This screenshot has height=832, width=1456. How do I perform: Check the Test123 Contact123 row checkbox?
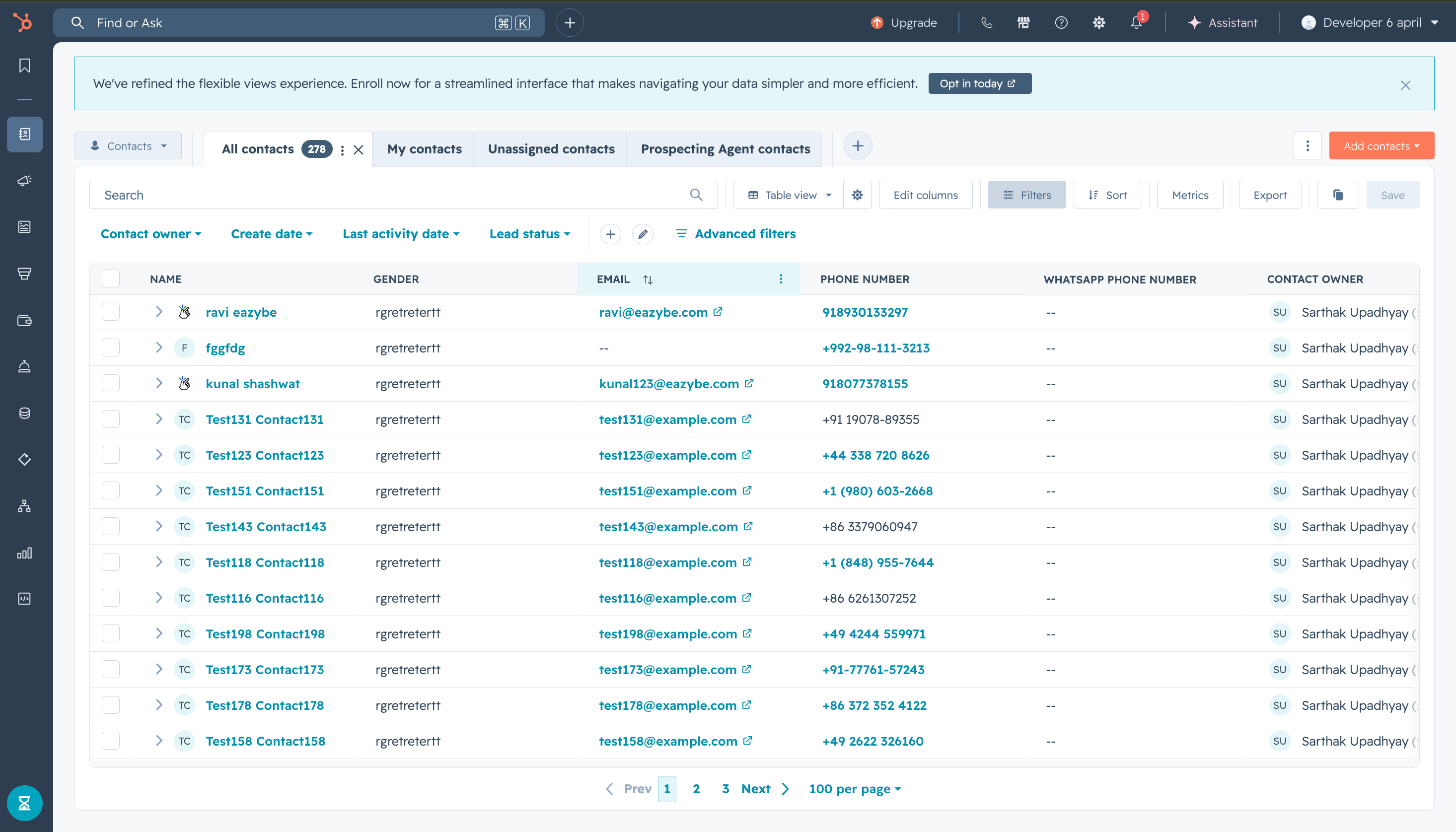point(110,455)
